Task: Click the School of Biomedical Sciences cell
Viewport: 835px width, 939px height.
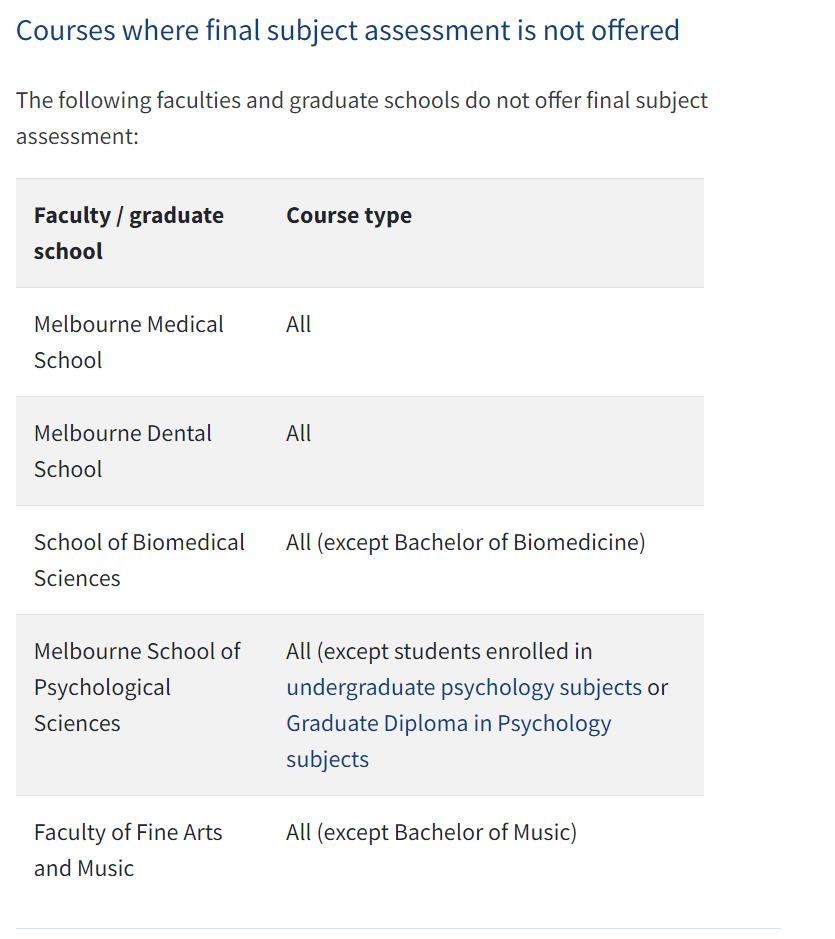Action: (138, 560)
